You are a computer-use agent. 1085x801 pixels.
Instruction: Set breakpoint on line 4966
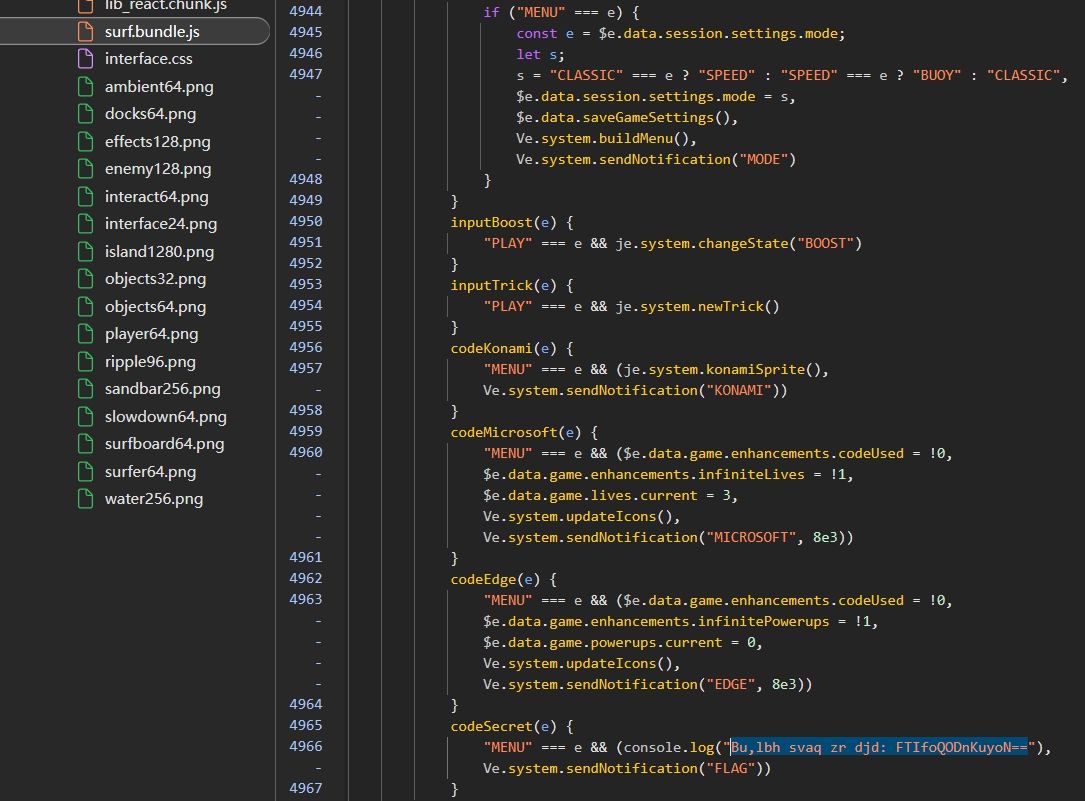(305, 747)
